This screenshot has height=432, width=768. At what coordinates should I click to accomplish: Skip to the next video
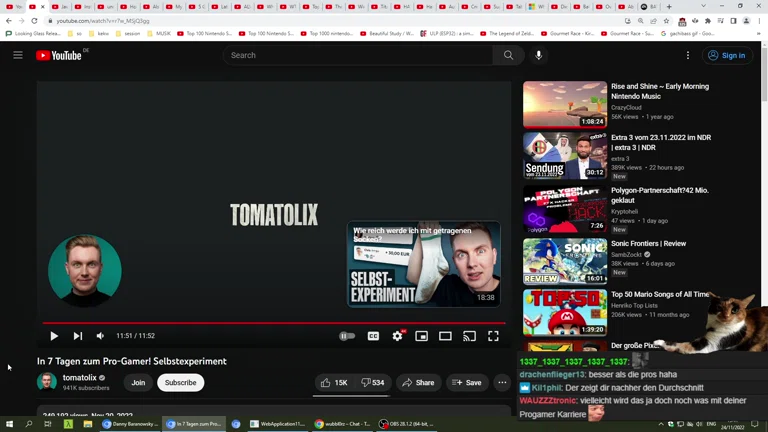[x=77, y=336]
